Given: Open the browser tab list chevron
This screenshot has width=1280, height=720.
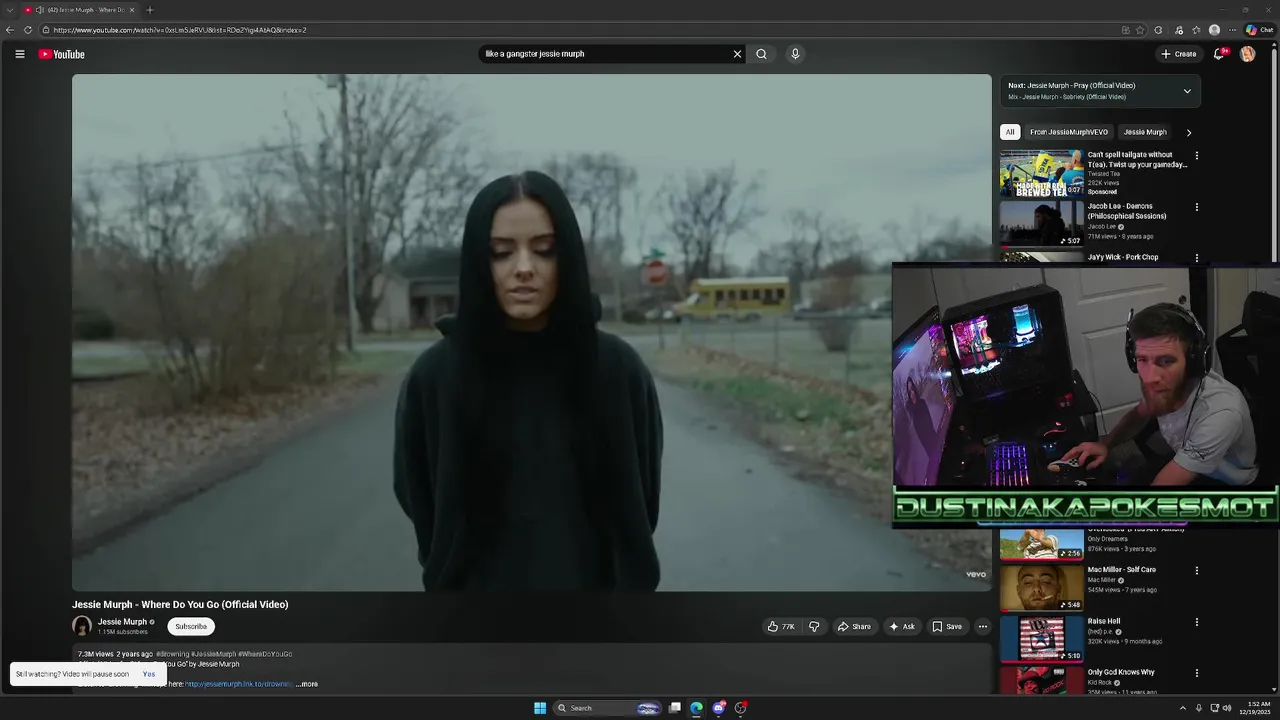Looking at the screenshot, I should [x=11, y=10].
